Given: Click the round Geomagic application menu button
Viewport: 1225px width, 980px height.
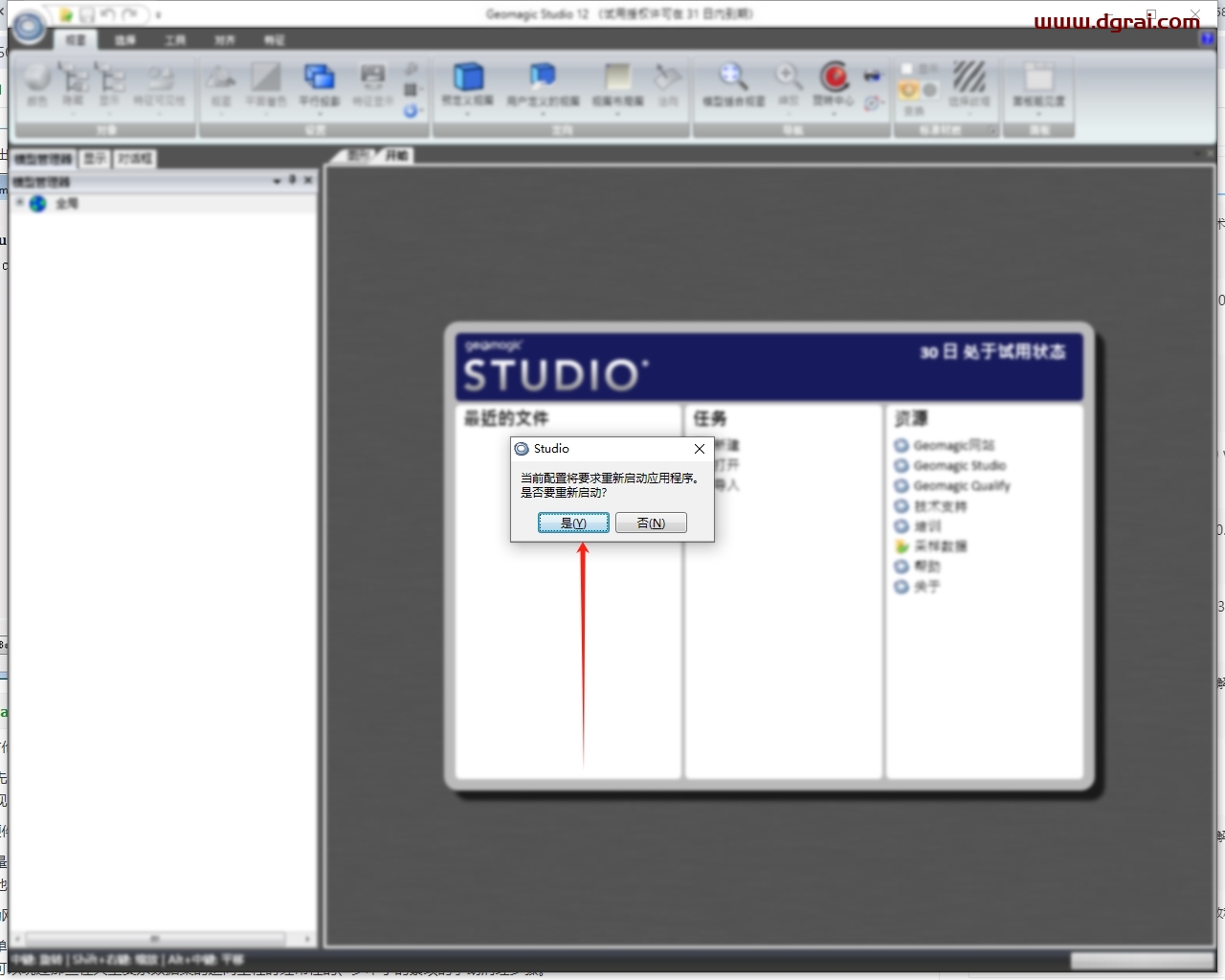Looking at the screenshot, I should click(x=29, y=27).
